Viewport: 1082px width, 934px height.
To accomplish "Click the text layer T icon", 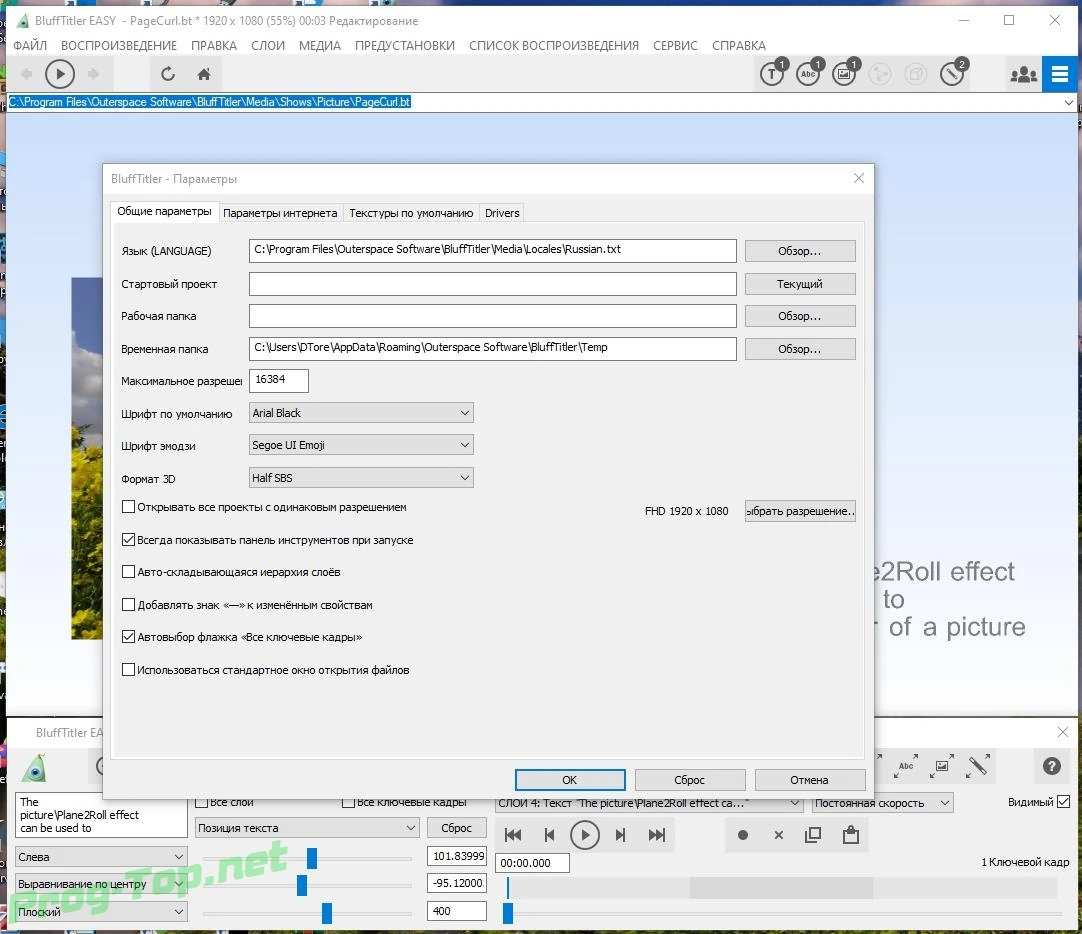I will coord(772,73).
